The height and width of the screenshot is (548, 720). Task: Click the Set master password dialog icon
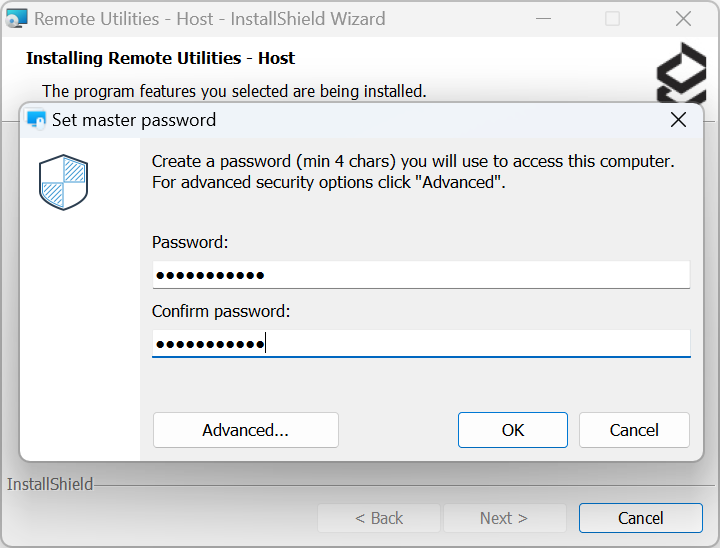tap(37, 120)
